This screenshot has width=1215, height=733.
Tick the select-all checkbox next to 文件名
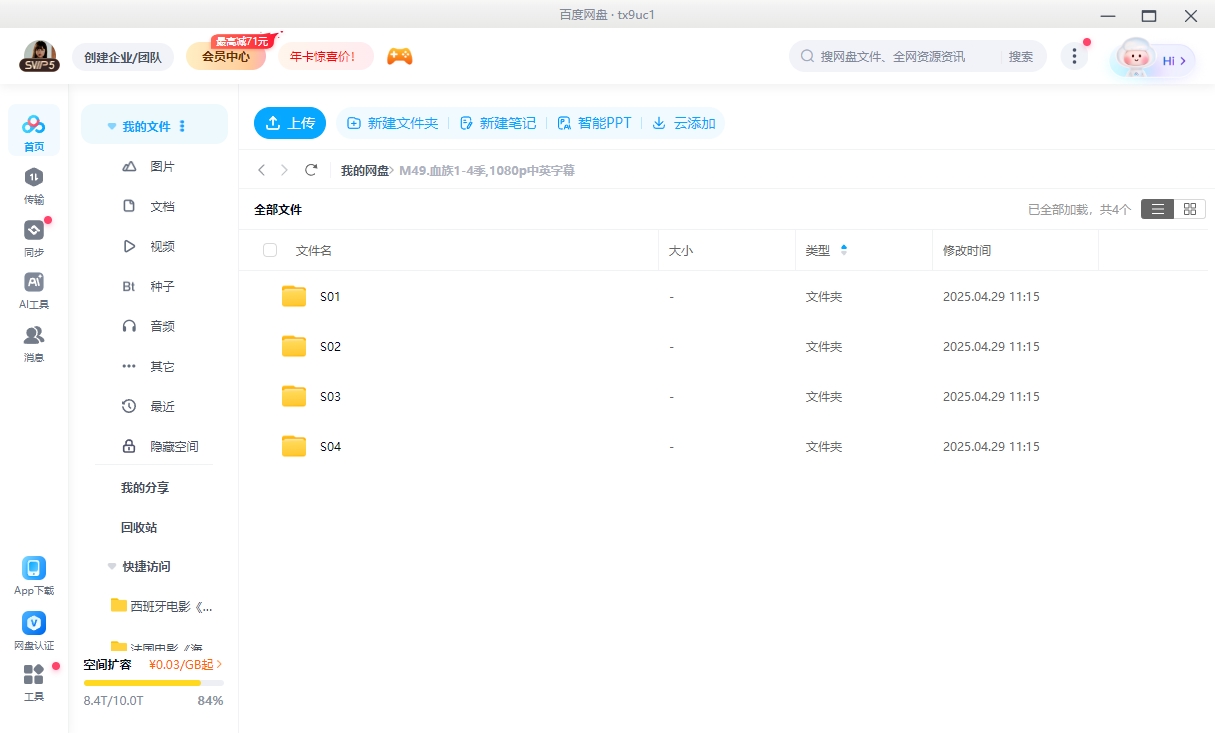[270, 250]
